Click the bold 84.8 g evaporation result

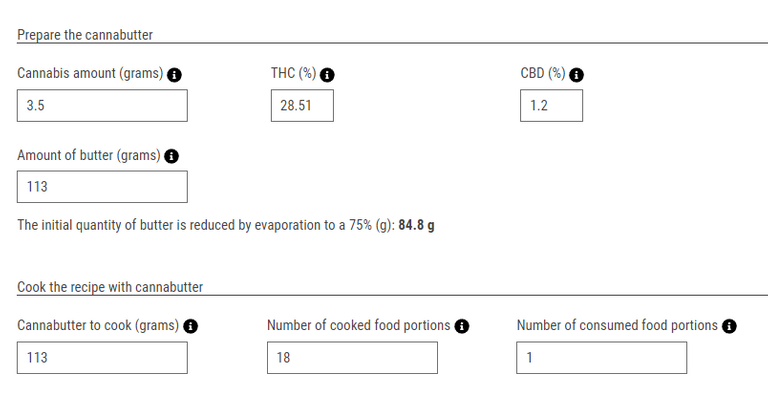pyautogui.click(x=416, y=225)
